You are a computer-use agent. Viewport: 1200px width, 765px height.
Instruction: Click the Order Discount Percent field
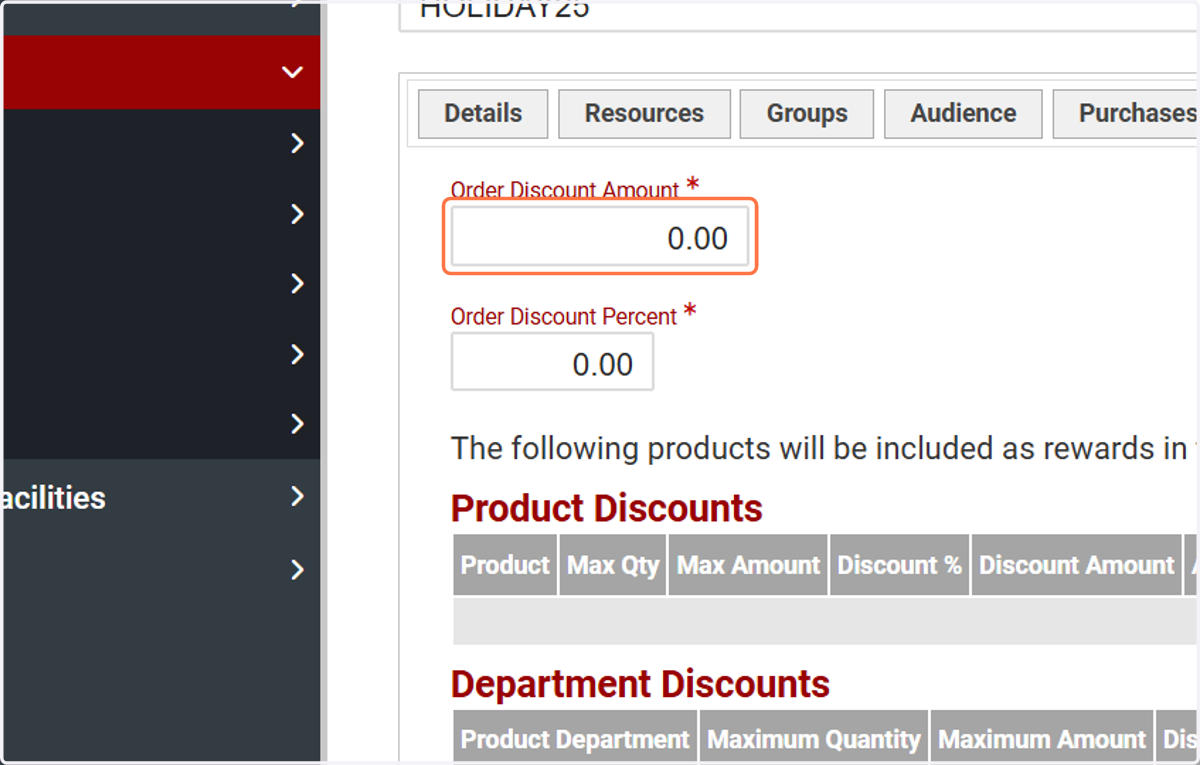552,362
